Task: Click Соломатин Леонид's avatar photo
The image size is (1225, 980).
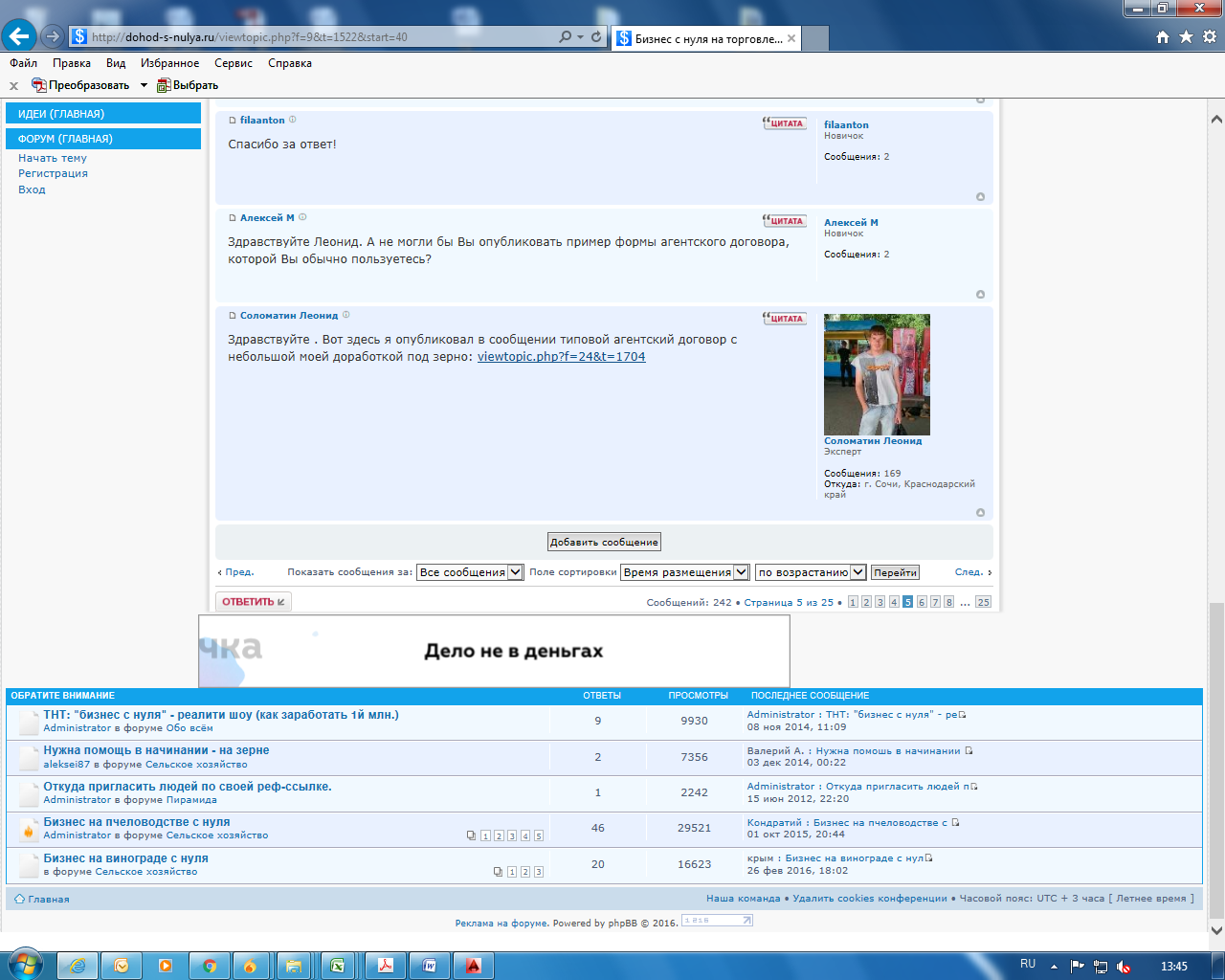Action: click(877, 374)
